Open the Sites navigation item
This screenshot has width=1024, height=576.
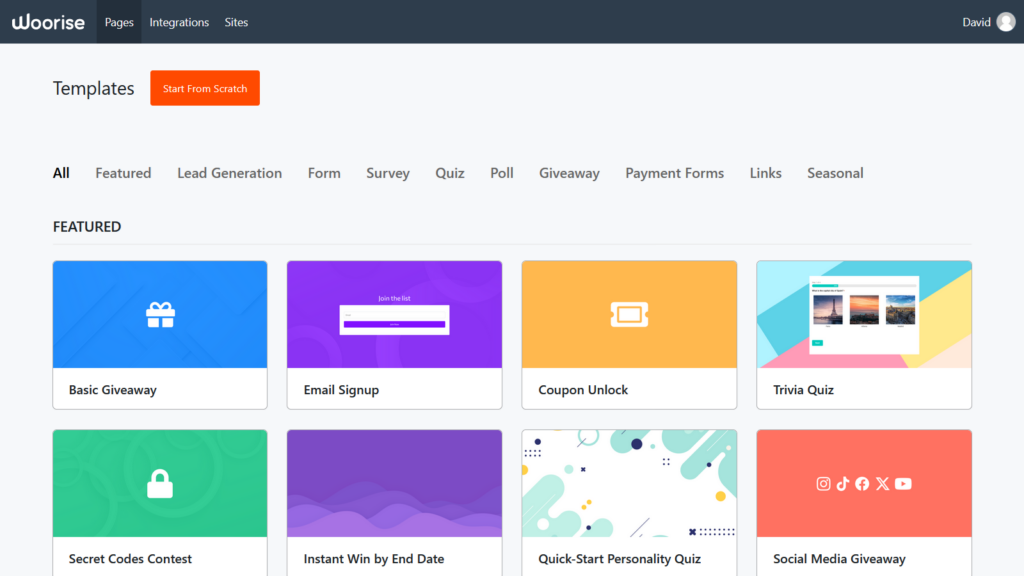pos(236,21)
